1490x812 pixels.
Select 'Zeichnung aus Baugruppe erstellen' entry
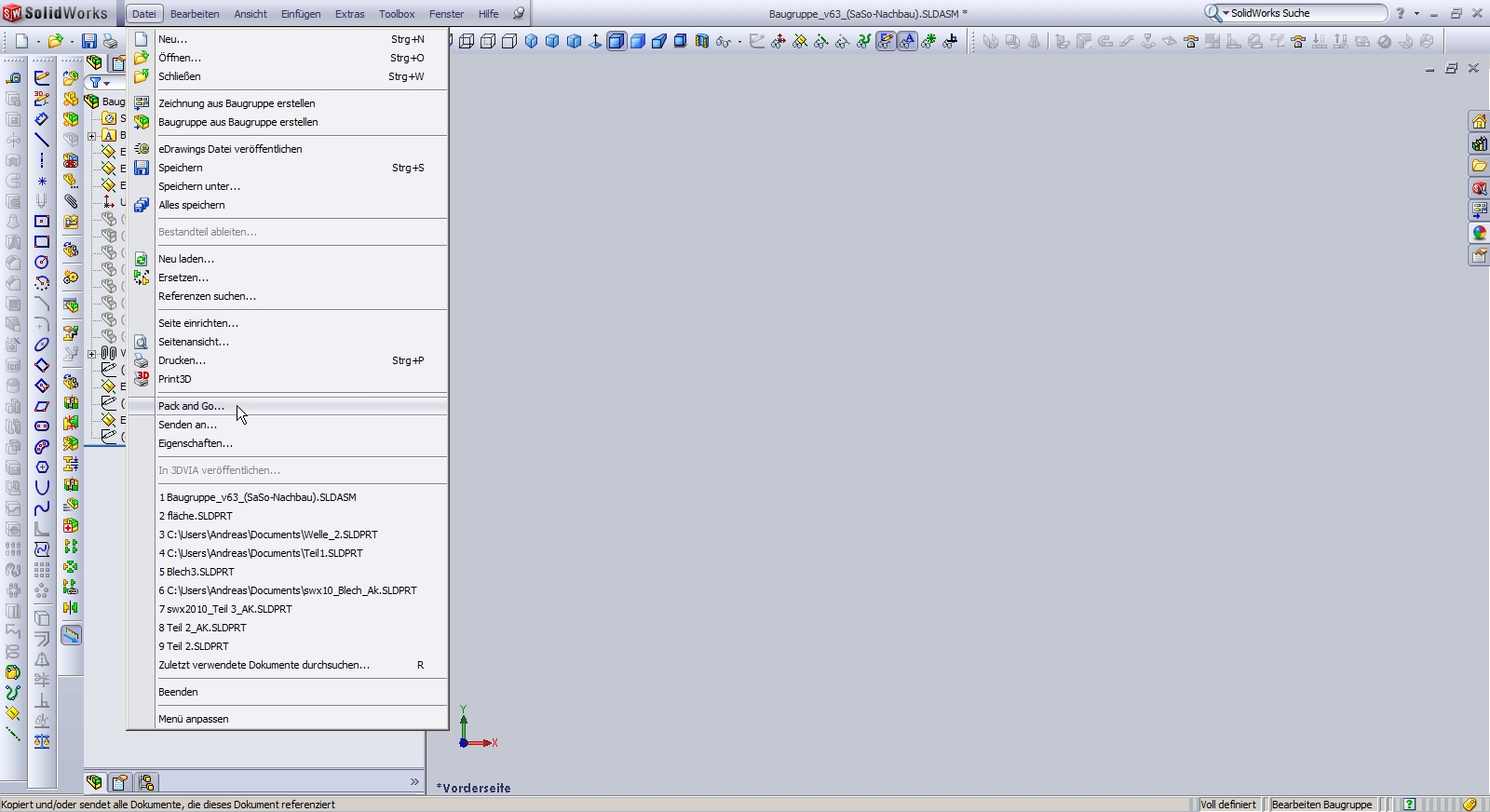pos(287,103)
